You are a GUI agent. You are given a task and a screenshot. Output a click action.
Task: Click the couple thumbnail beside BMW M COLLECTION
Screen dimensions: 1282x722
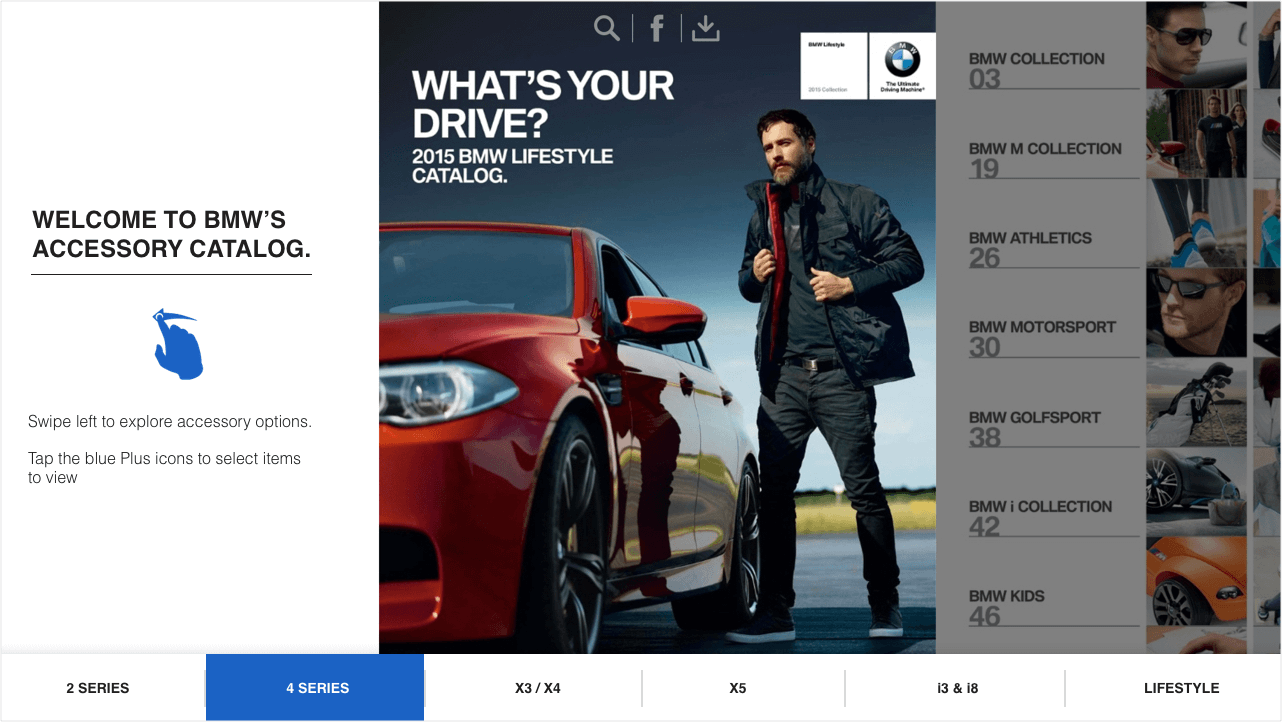click(1196, 134)
